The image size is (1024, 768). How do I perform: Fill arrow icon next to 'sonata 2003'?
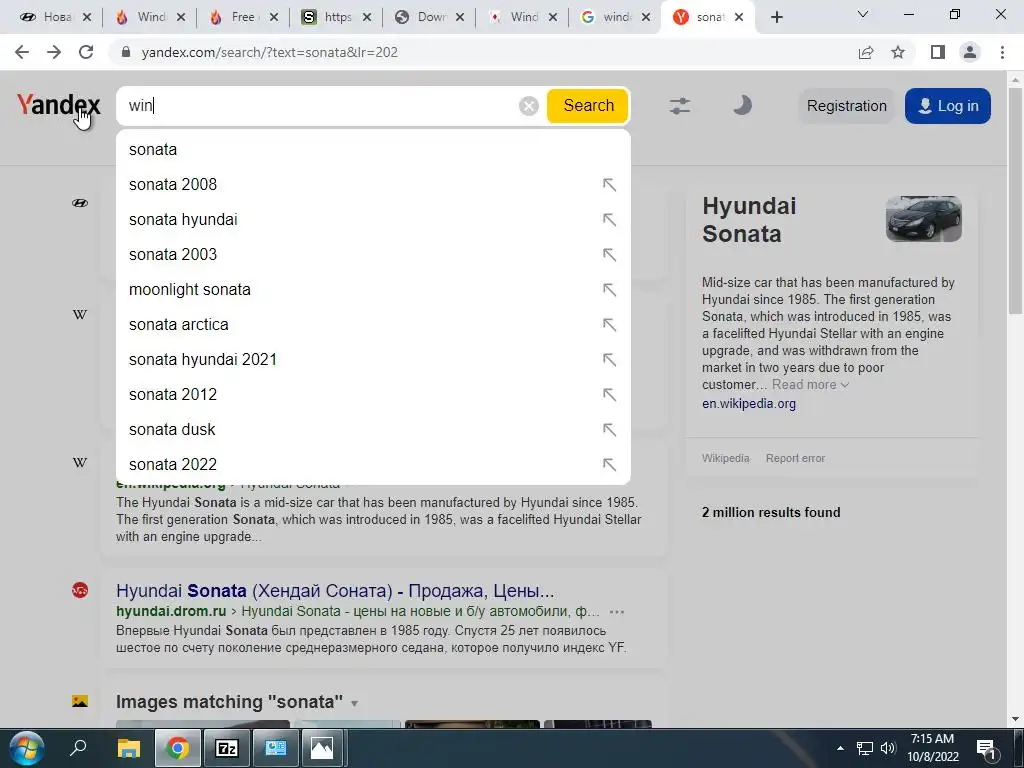click(609, 255)
